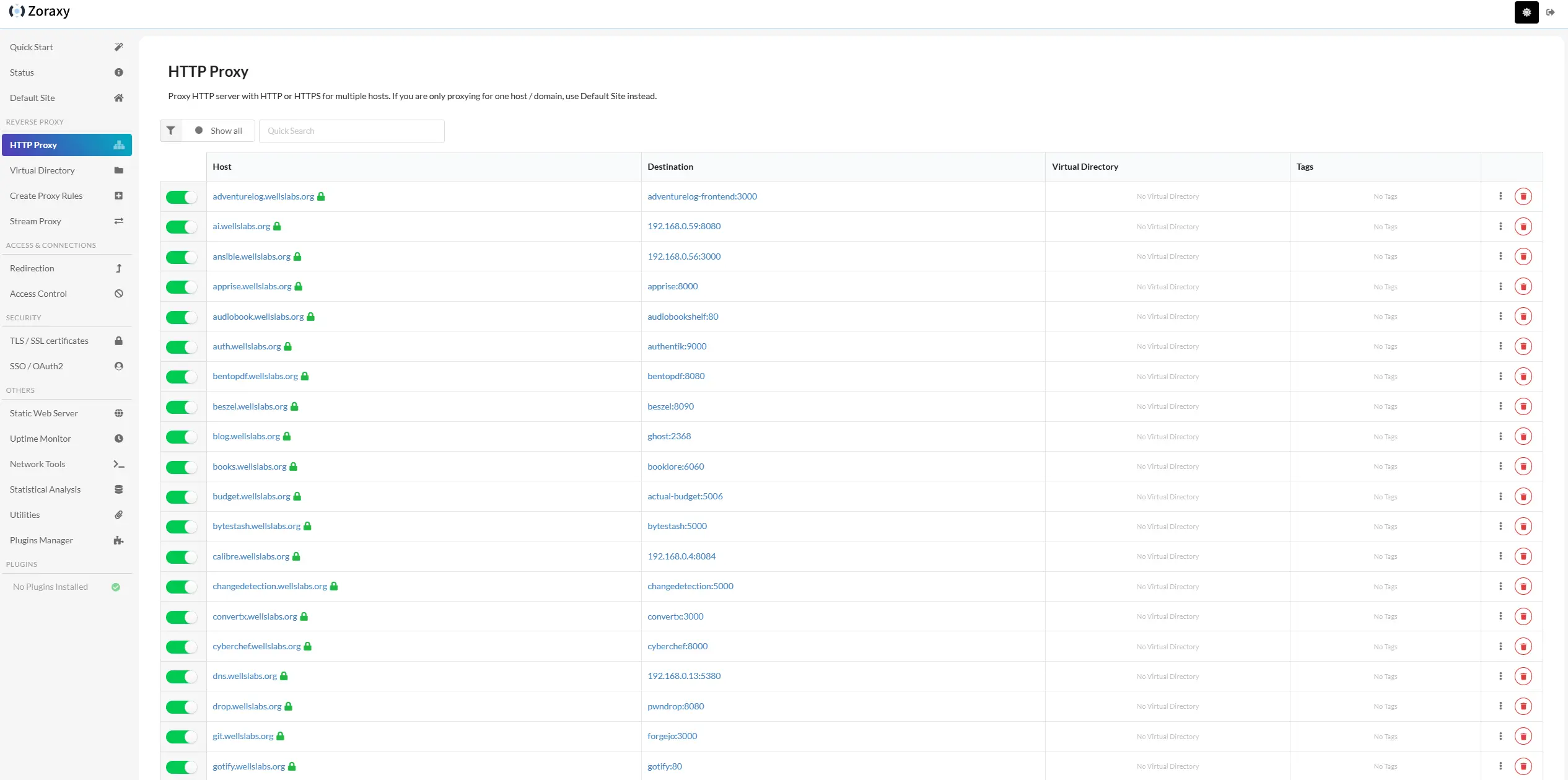This screenshot has width=1568, height=780.
Task: Disable apprise.wellslabs.org toggle switch
Action: (x=182, y=287)
